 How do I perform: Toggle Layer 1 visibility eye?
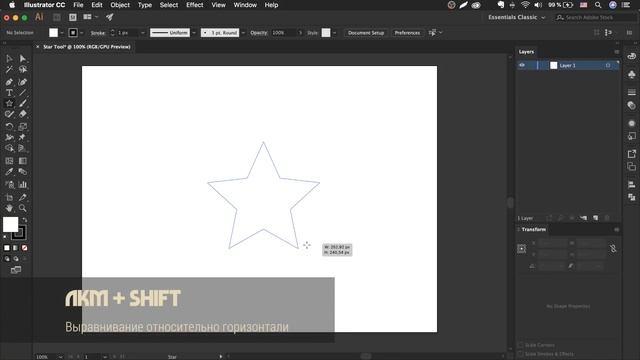click(522, 65)
